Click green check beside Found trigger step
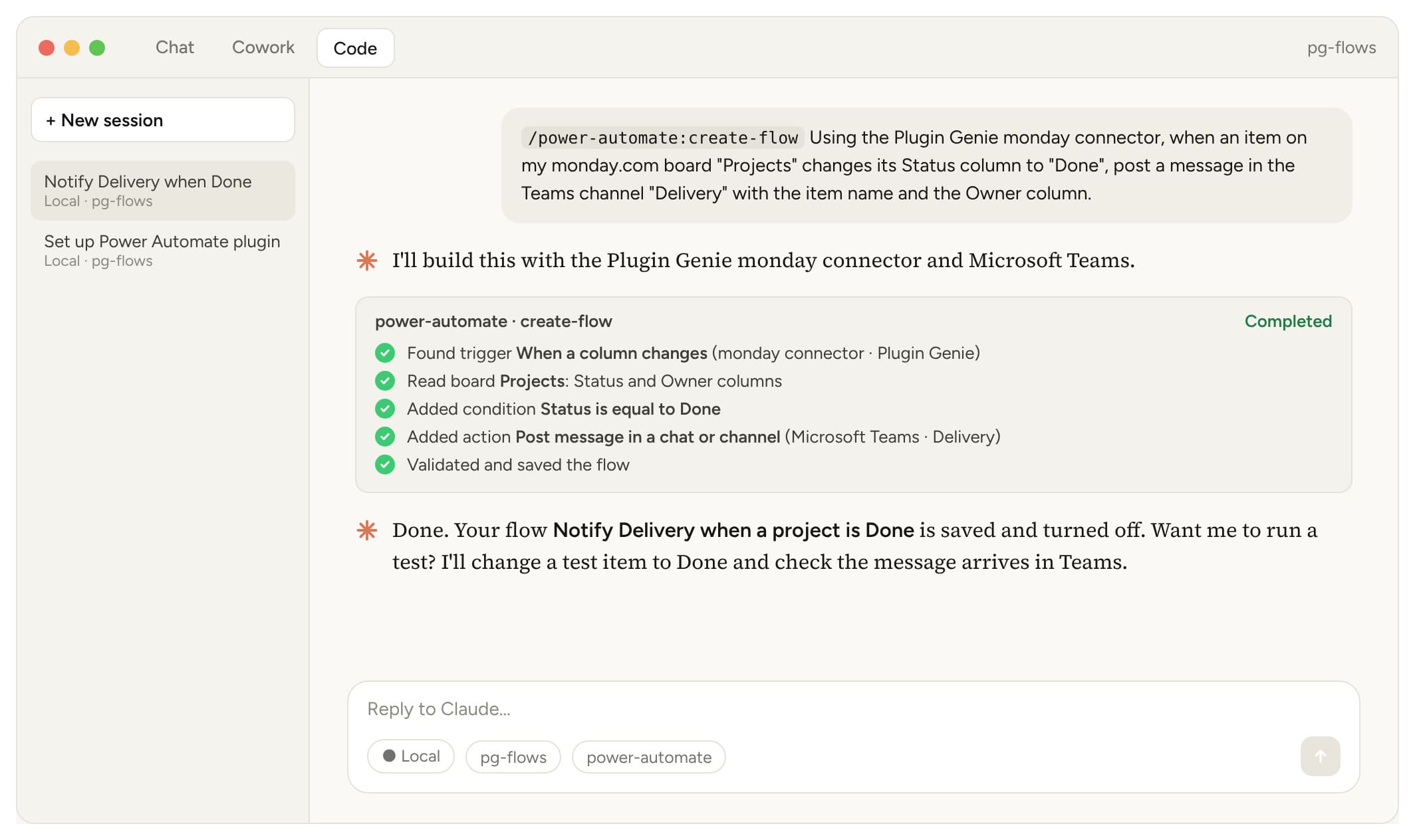 tap(385, 353)
